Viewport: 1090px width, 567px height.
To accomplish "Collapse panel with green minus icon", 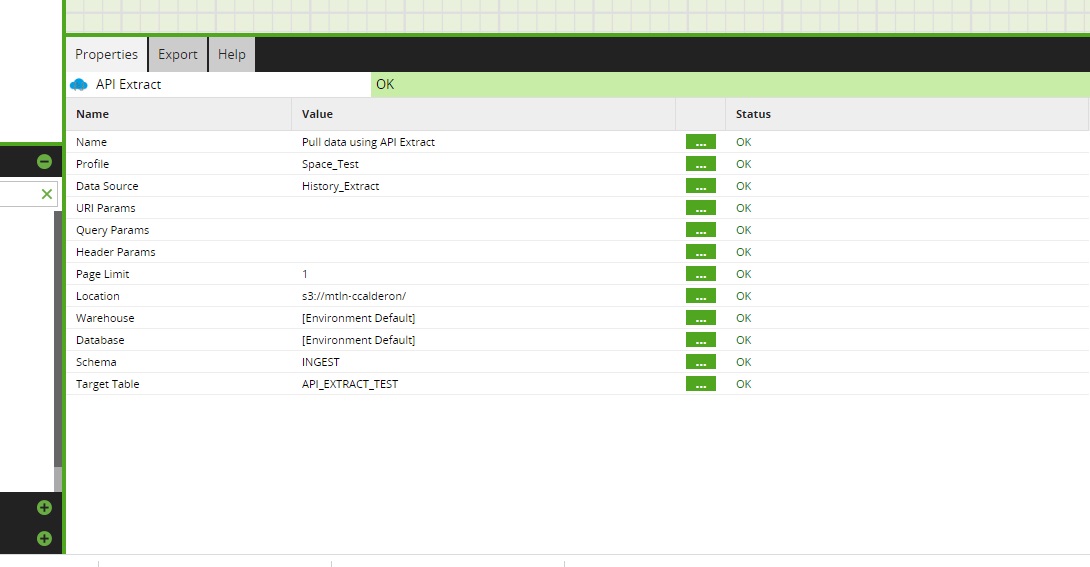I will (44, 161).
